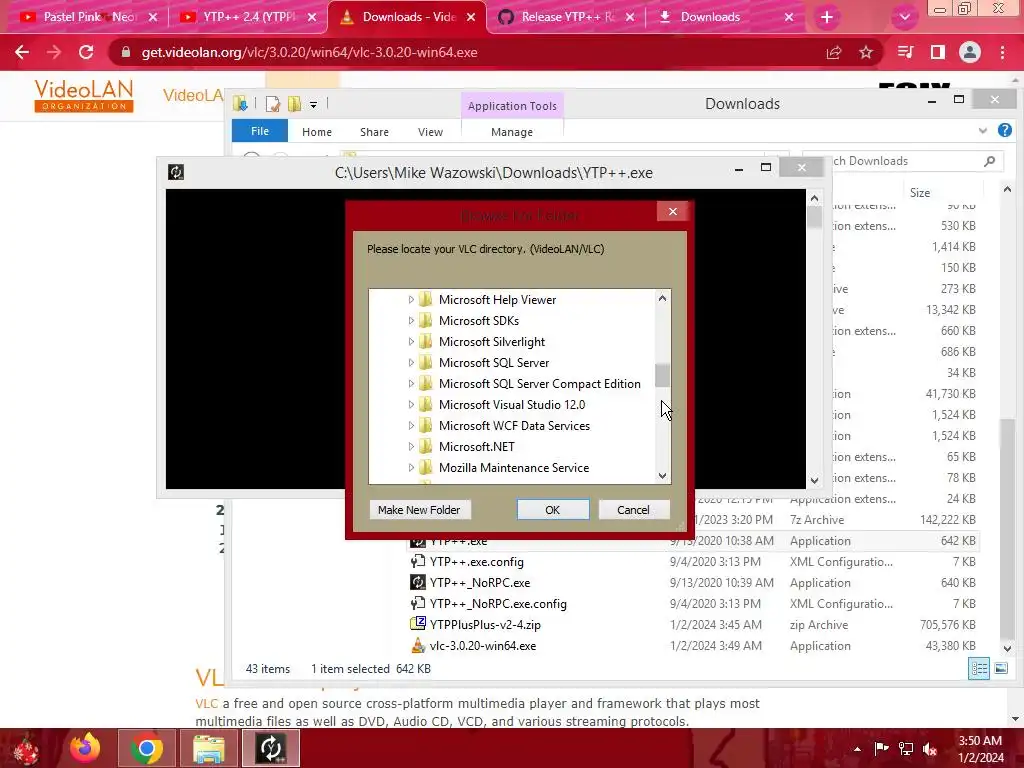This screenshot has width=1024, height=768.
Task: Expand Microsoft WCF Data Services folder
Action: (x=411, y=426)
